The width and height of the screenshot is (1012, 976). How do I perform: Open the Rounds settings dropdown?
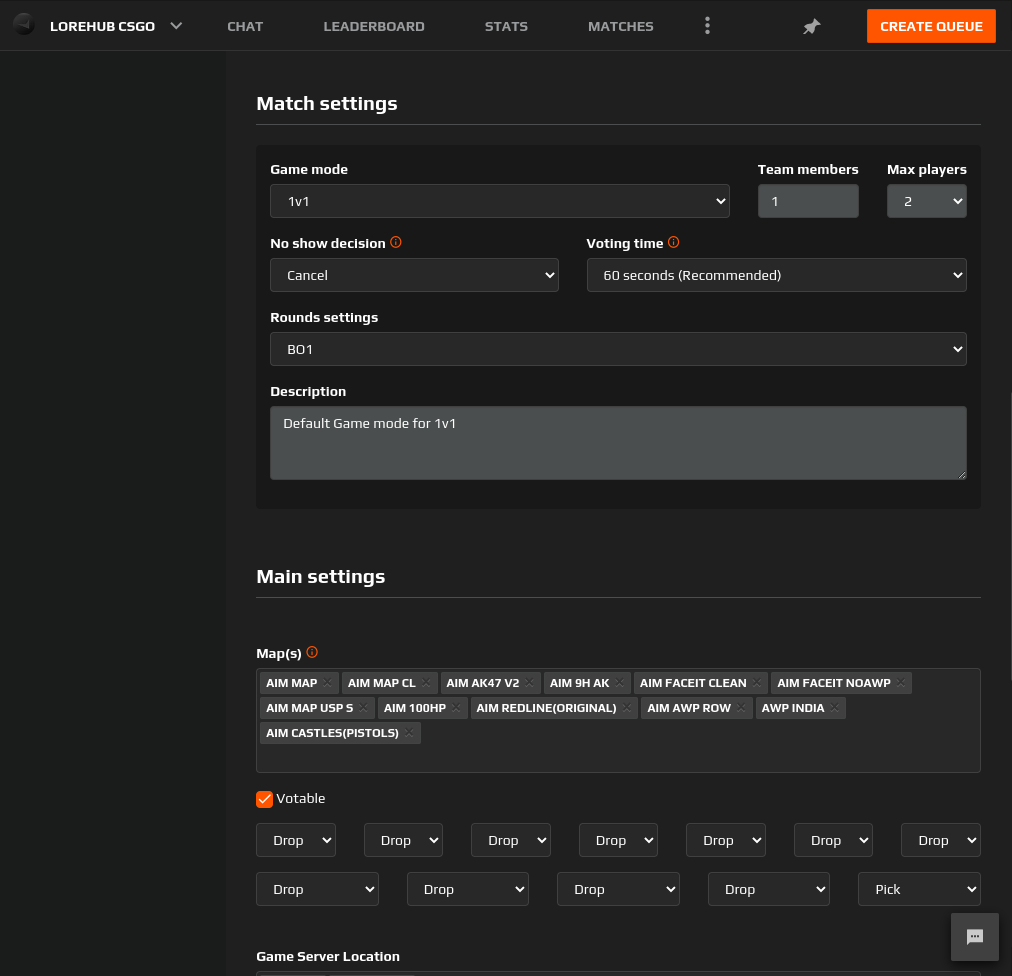pyautogui.click(x=618, y=349)
